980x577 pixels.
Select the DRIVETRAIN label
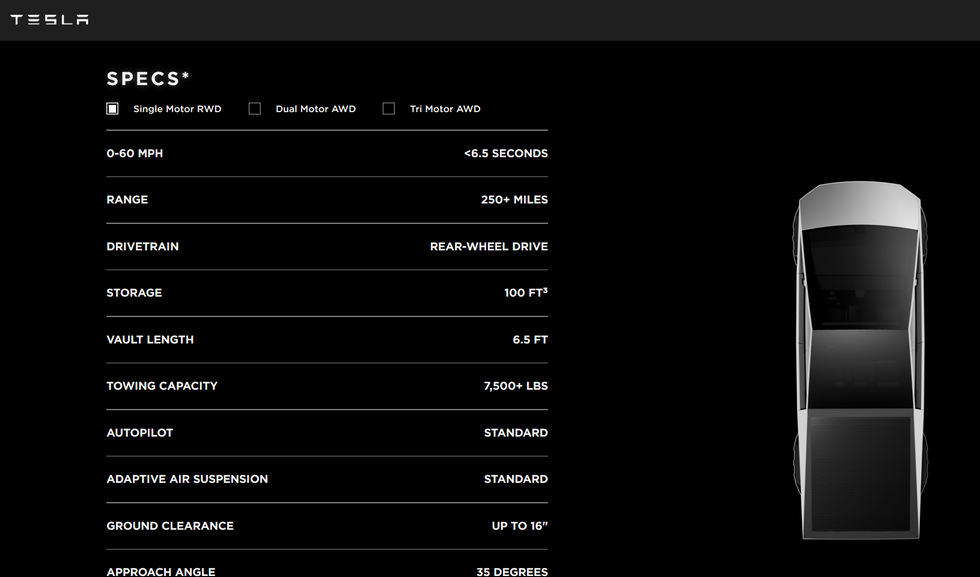(x=142, y=246)
